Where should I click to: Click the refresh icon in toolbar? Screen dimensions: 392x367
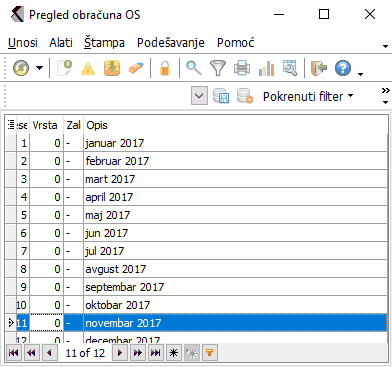(x=21, y=68)
